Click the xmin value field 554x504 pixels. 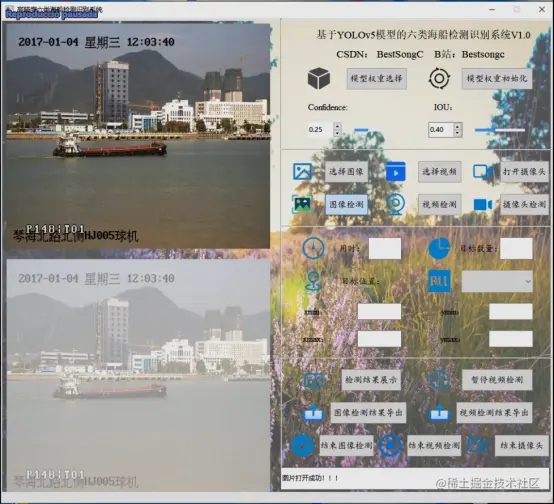(379, 312)
